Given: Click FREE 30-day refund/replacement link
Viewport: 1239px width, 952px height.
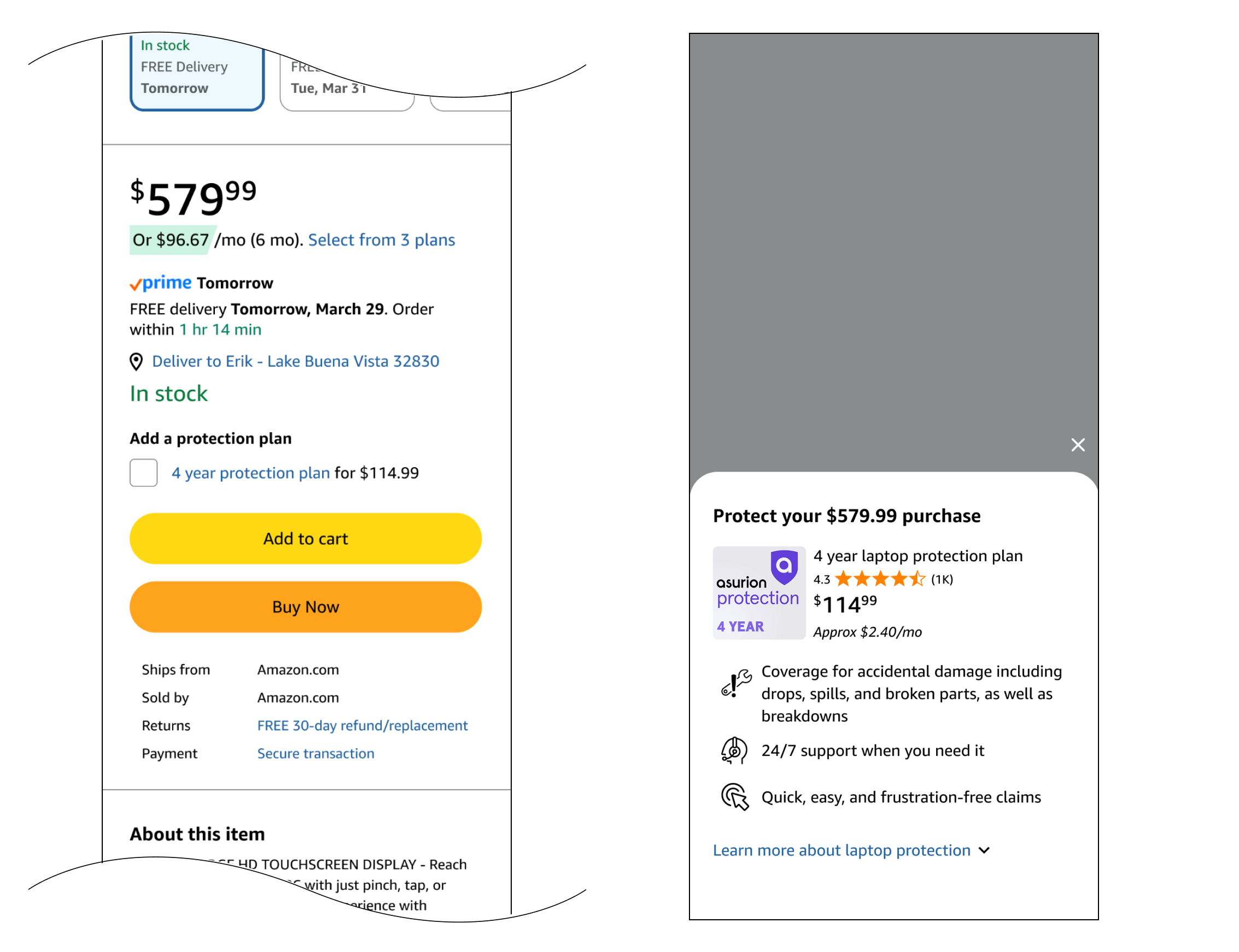Looking at the screenshot, I should click(x=362, y=725).
